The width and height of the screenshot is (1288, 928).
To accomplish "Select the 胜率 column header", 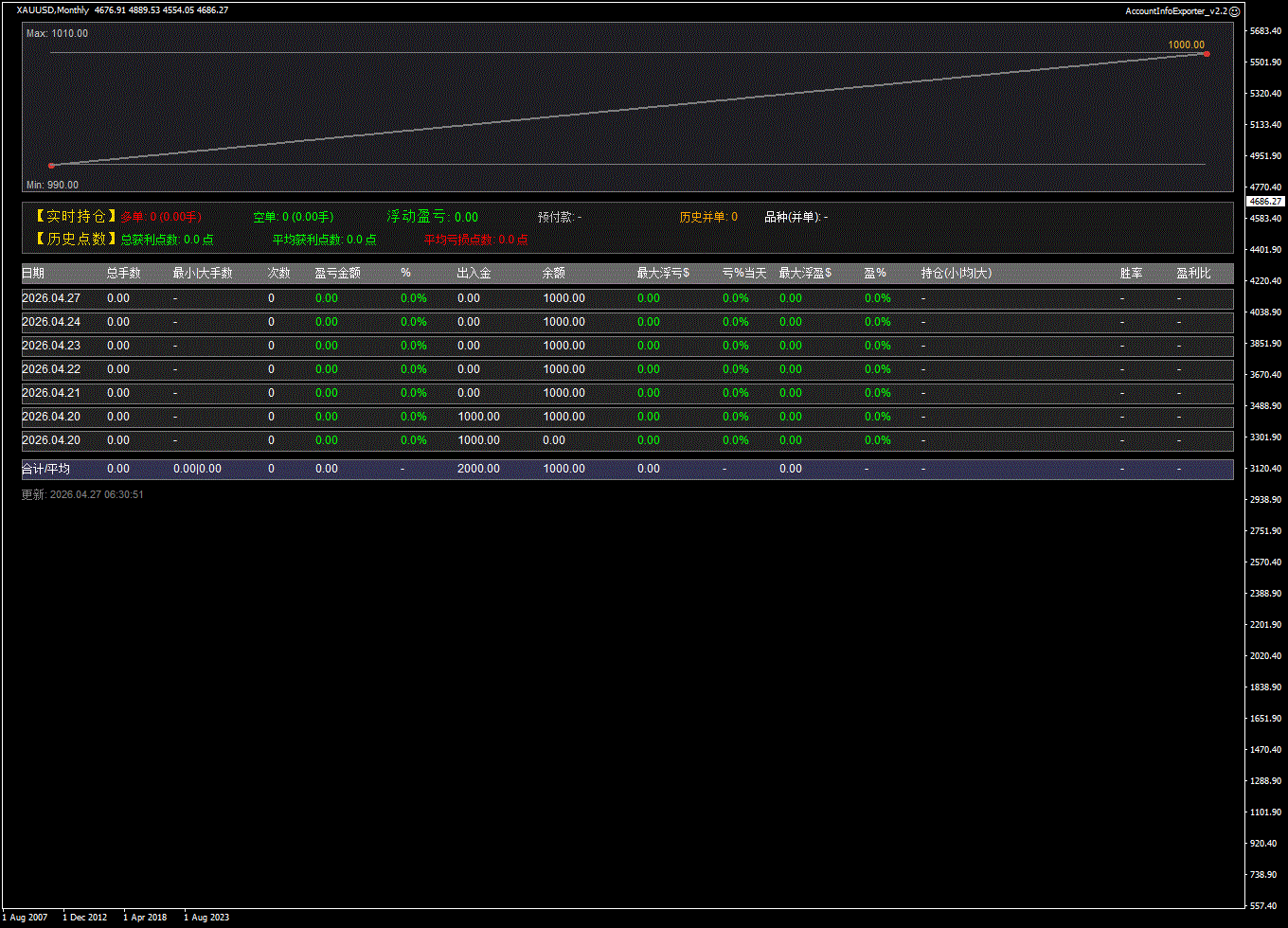I will click(1131, 274).
